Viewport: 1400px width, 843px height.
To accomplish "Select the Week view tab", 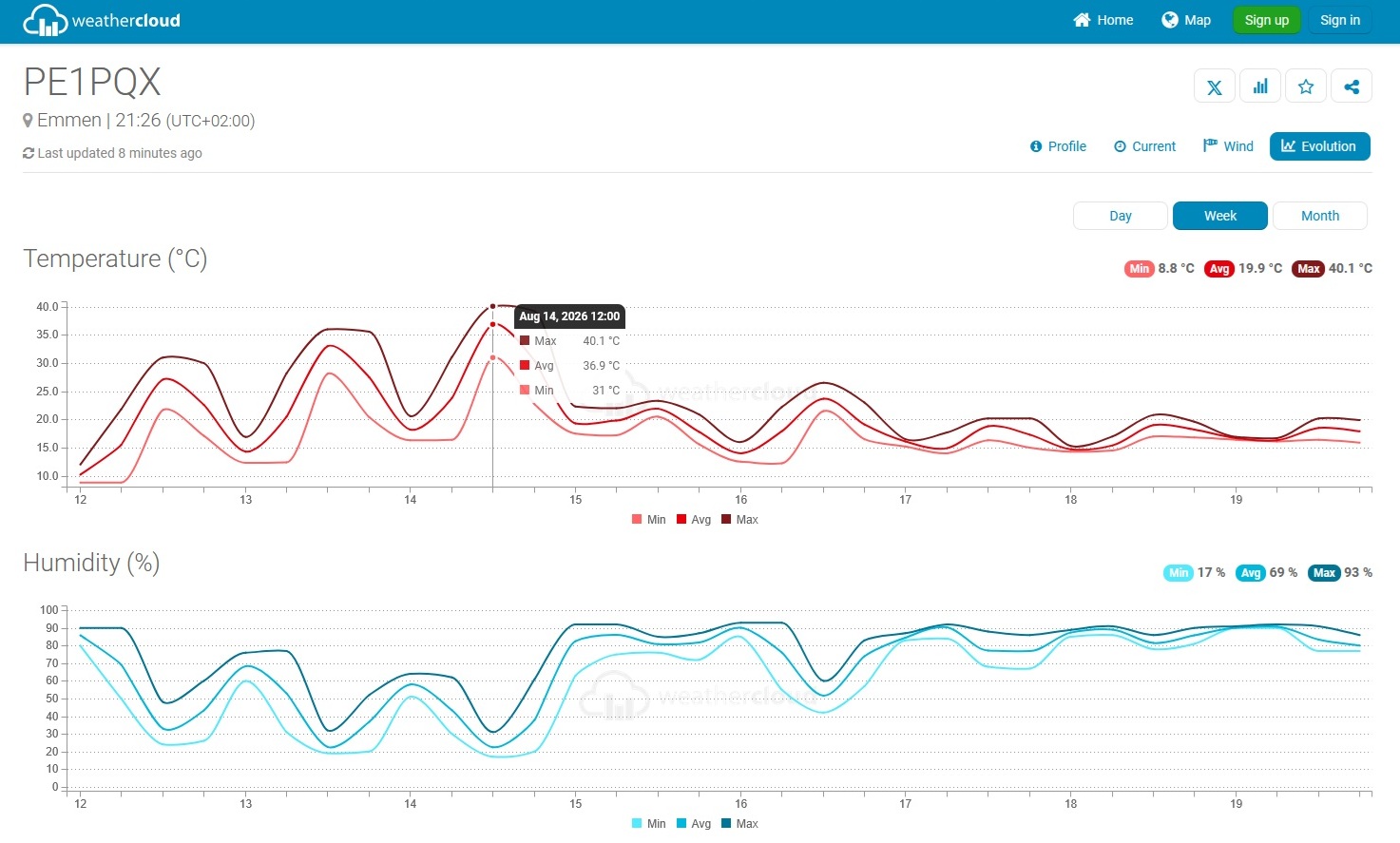I will pos(1220,216).
